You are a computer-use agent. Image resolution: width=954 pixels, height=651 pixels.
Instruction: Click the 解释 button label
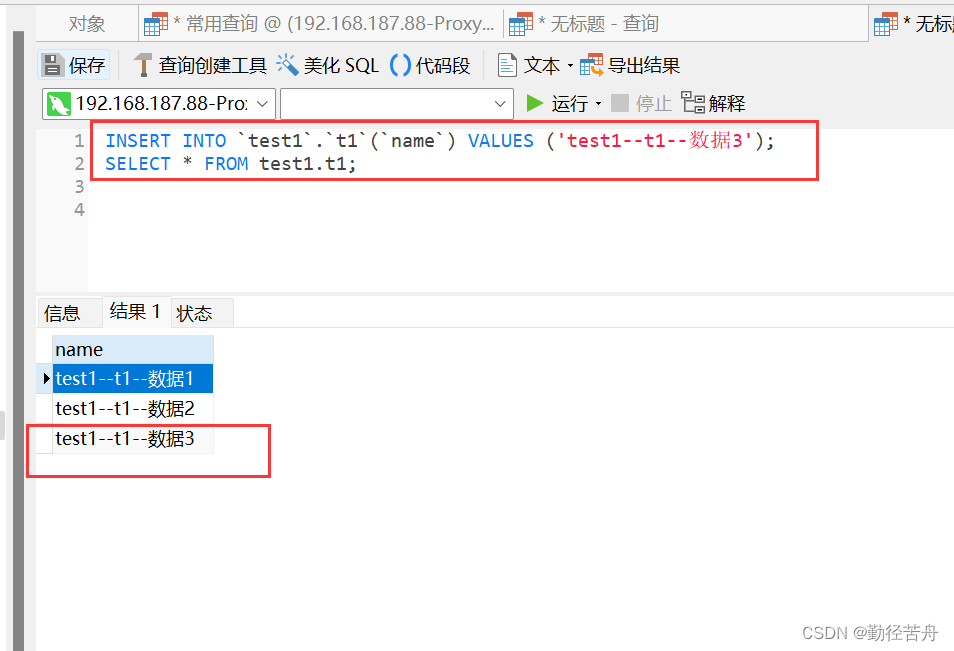click(x=727, y=103)
